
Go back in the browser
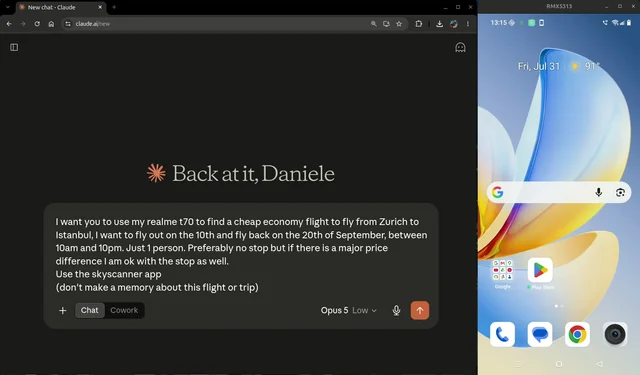click(x=9, y=24)
